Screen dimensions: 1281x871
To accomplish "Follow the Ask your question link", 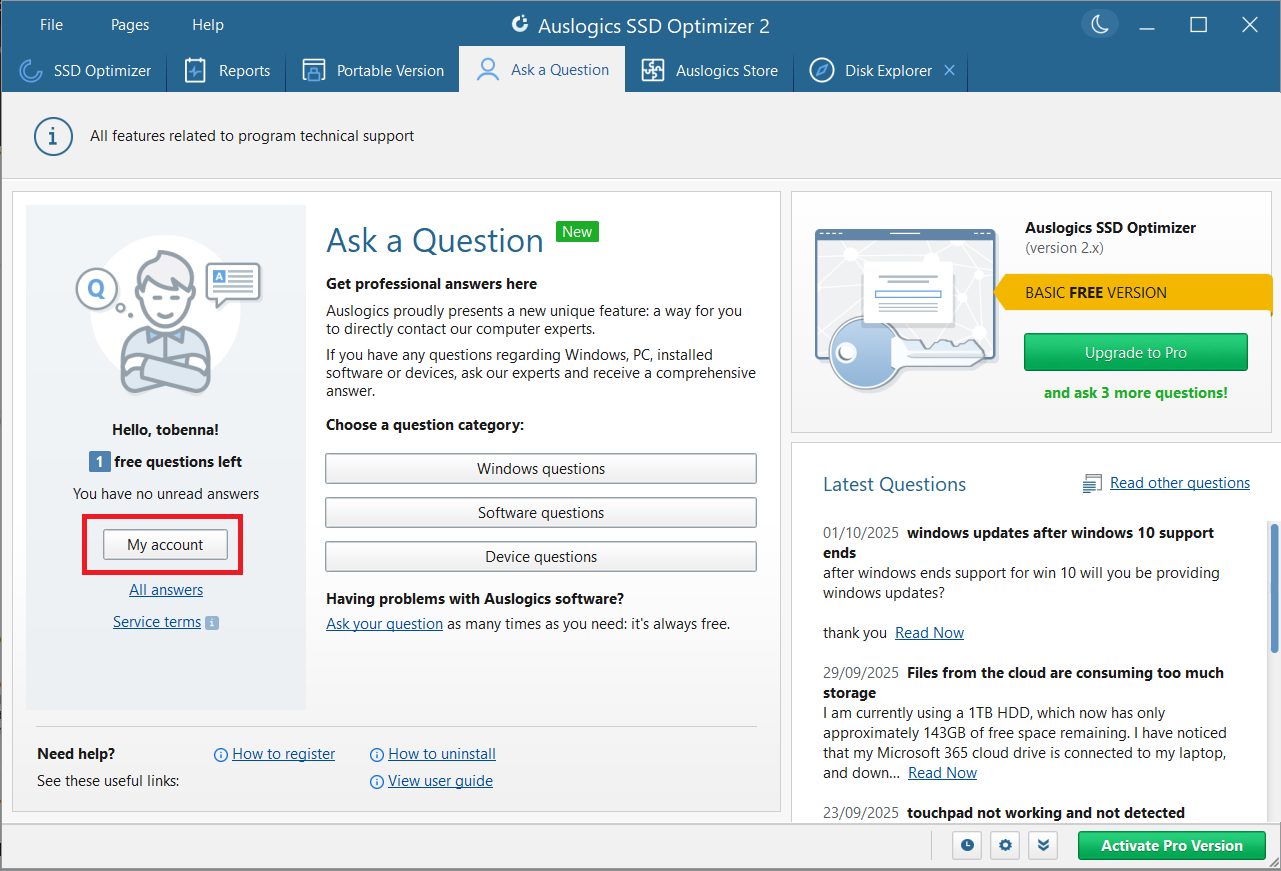I will [x=384, y=624].
